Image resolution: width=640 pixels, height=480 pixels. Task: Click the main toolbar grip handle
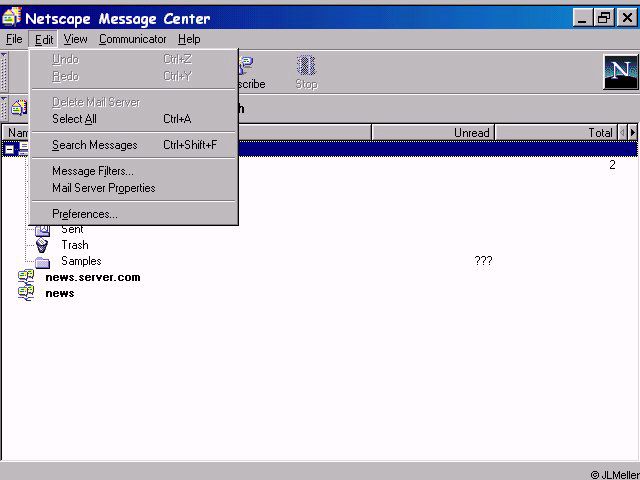4,72
